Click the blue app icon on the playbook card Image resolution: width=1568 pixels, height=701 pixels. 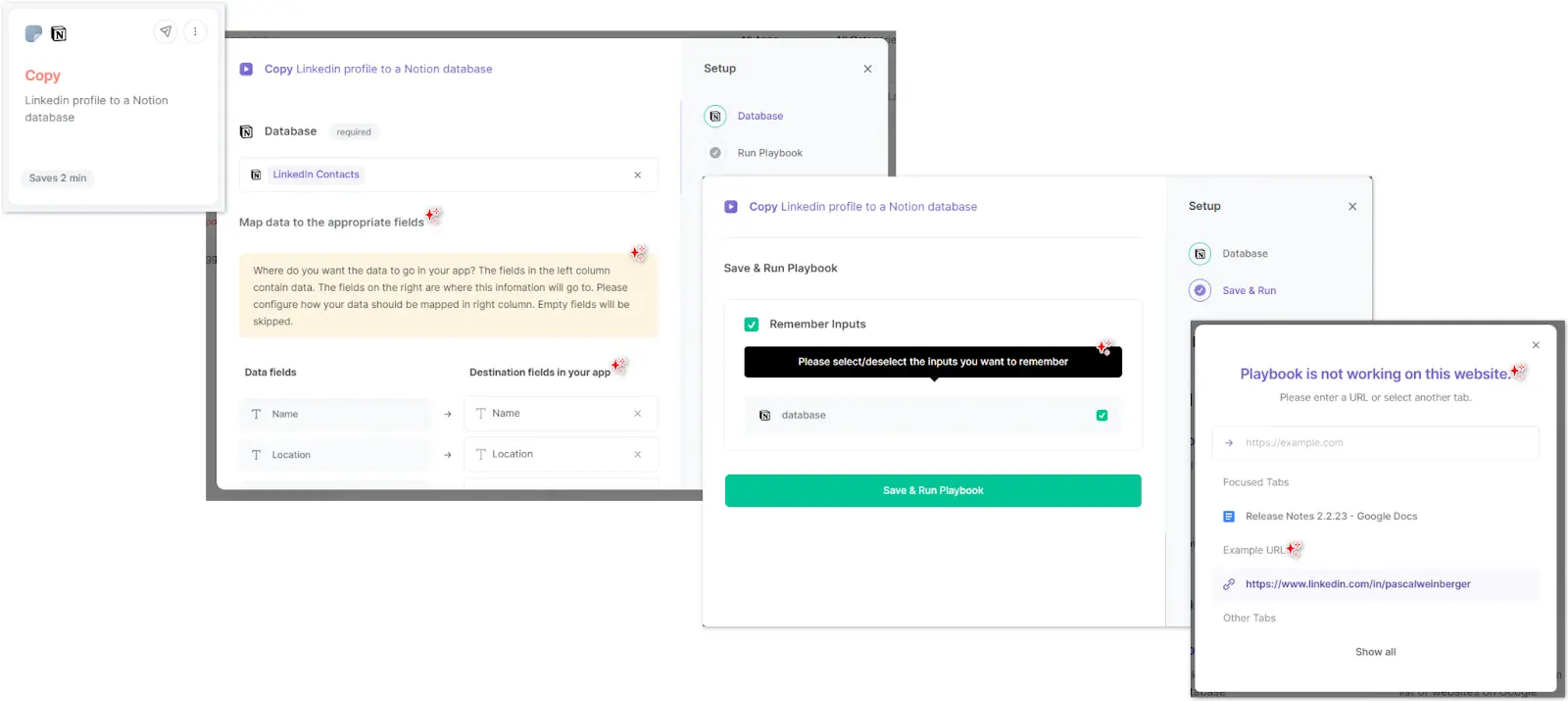(x=33, y=33)
